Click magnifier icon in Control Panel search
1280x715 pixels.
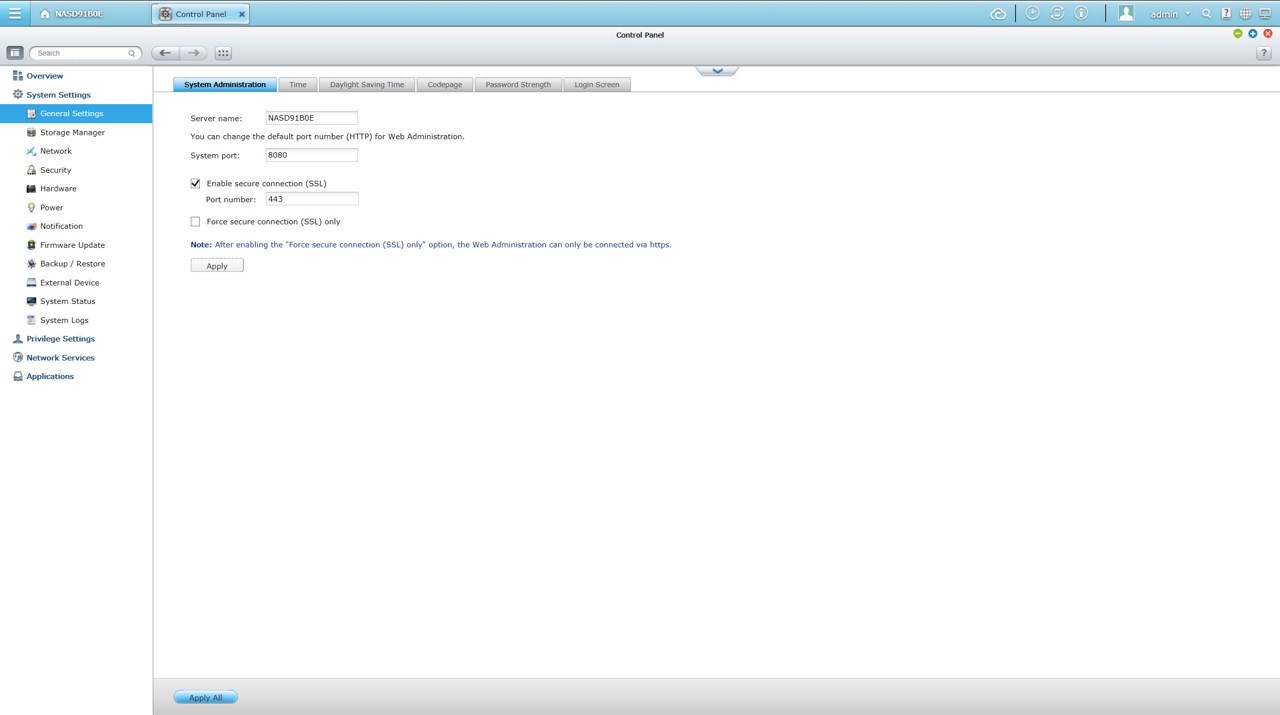(131, 53)
